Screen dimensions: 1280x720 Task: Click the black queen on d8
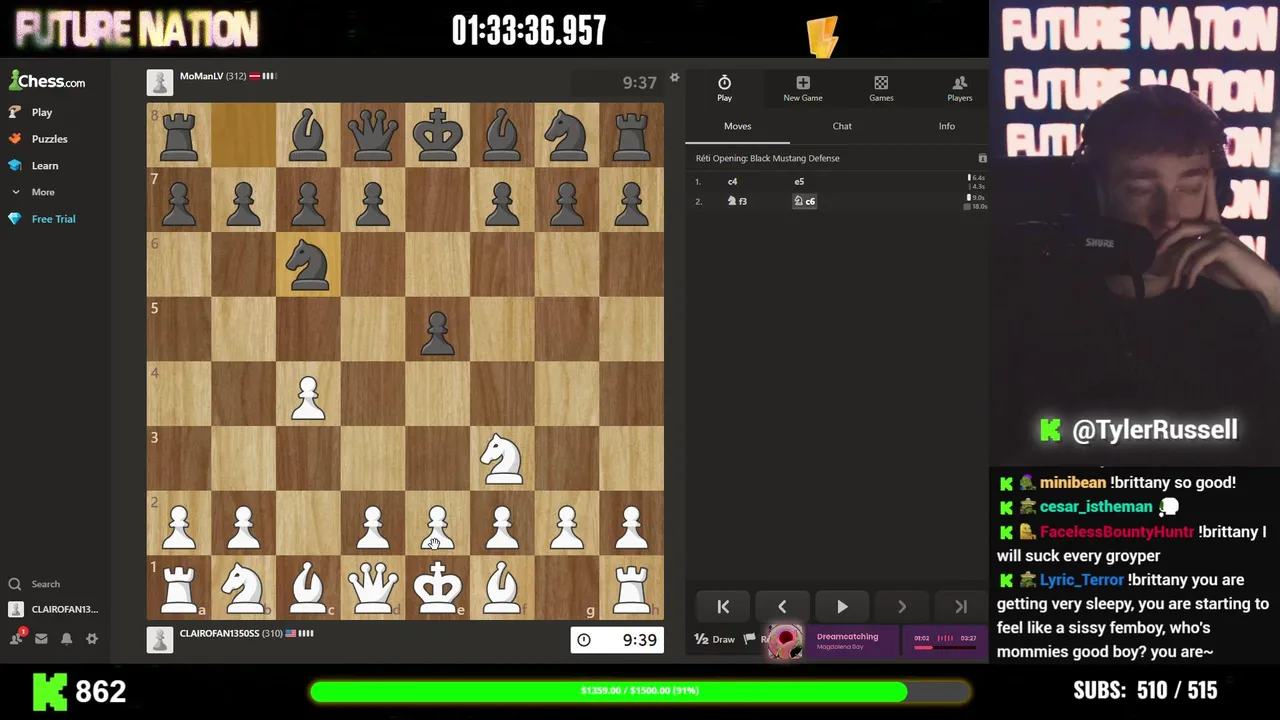click(x=373, y=135)
